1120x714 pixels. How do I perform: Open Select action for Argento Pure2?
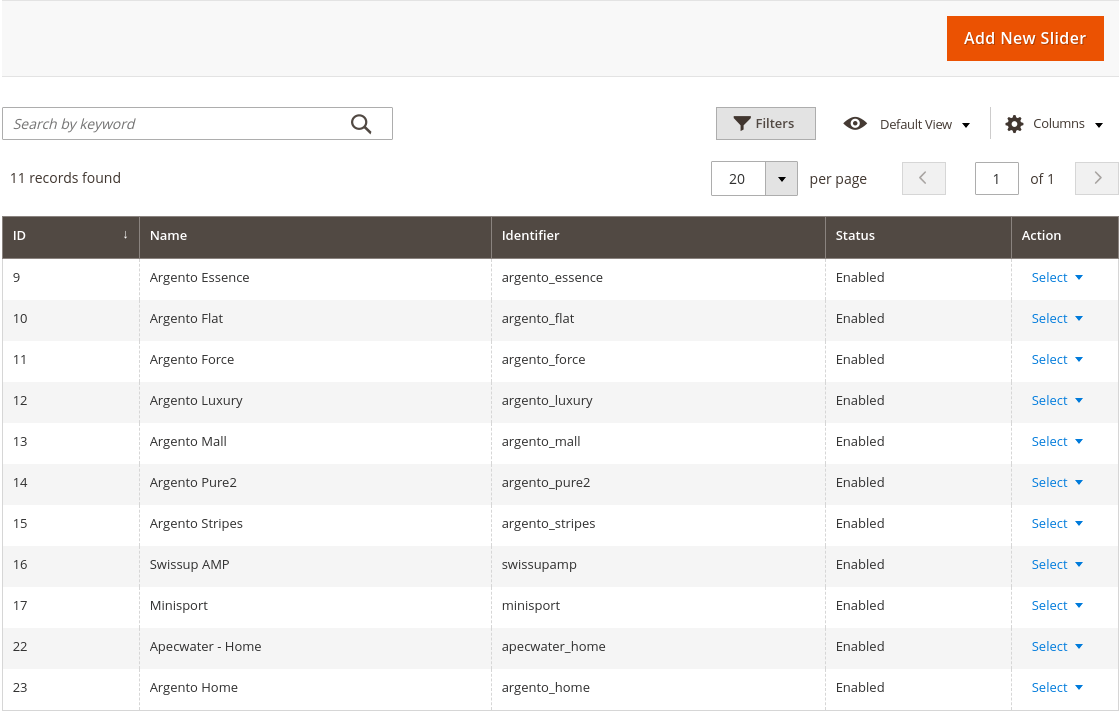tap(1057, 483)
